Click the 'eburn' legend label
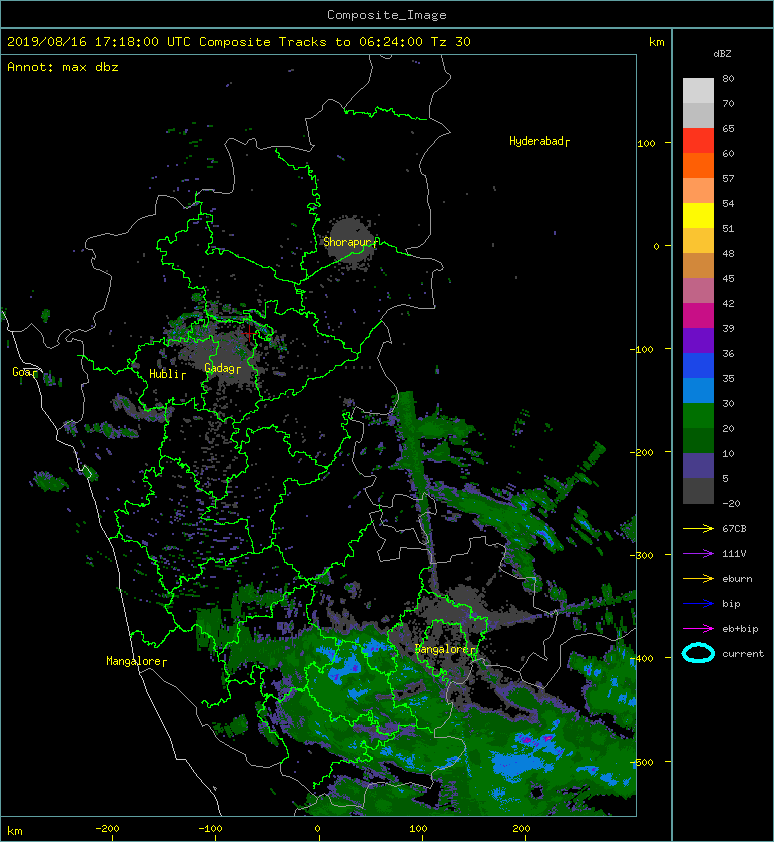The image size is (774, 842). (x=737, y=578)
